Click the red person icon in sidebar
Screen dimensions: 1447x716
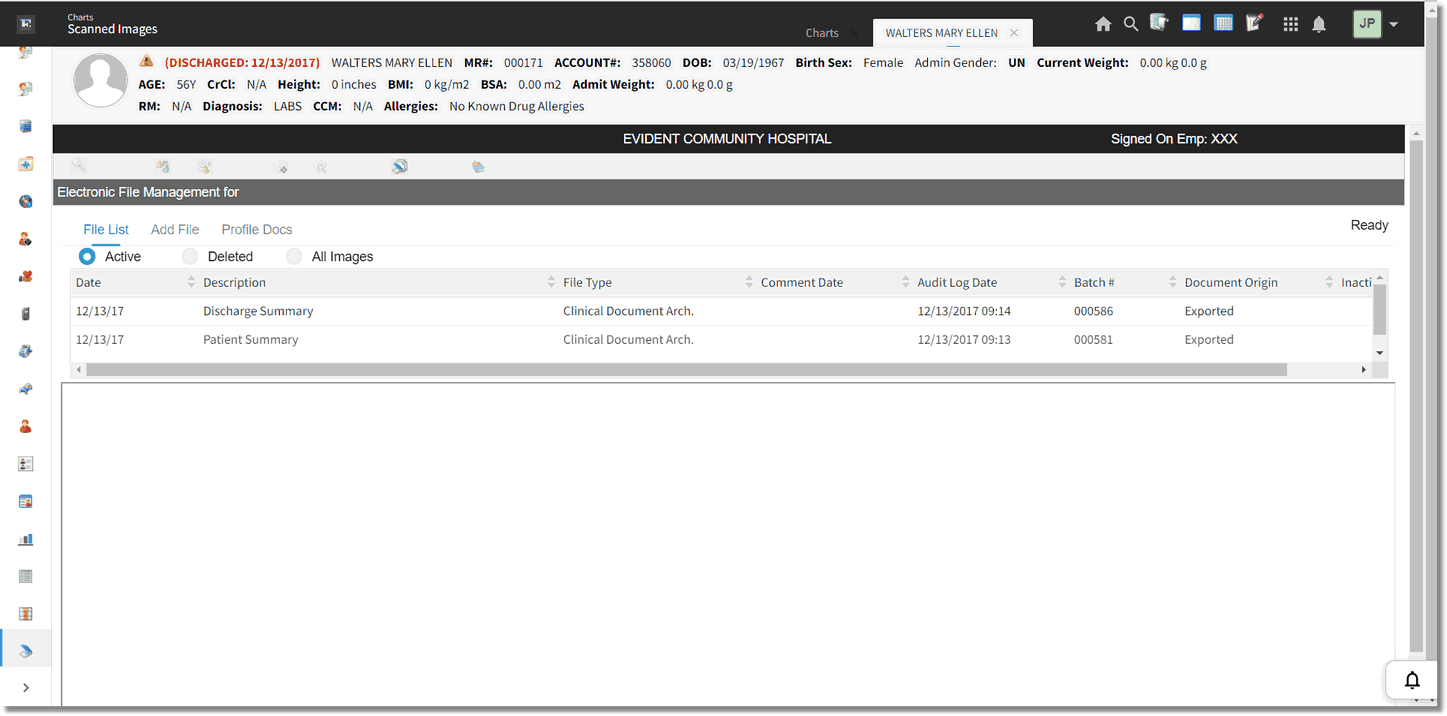coord(26,426)
